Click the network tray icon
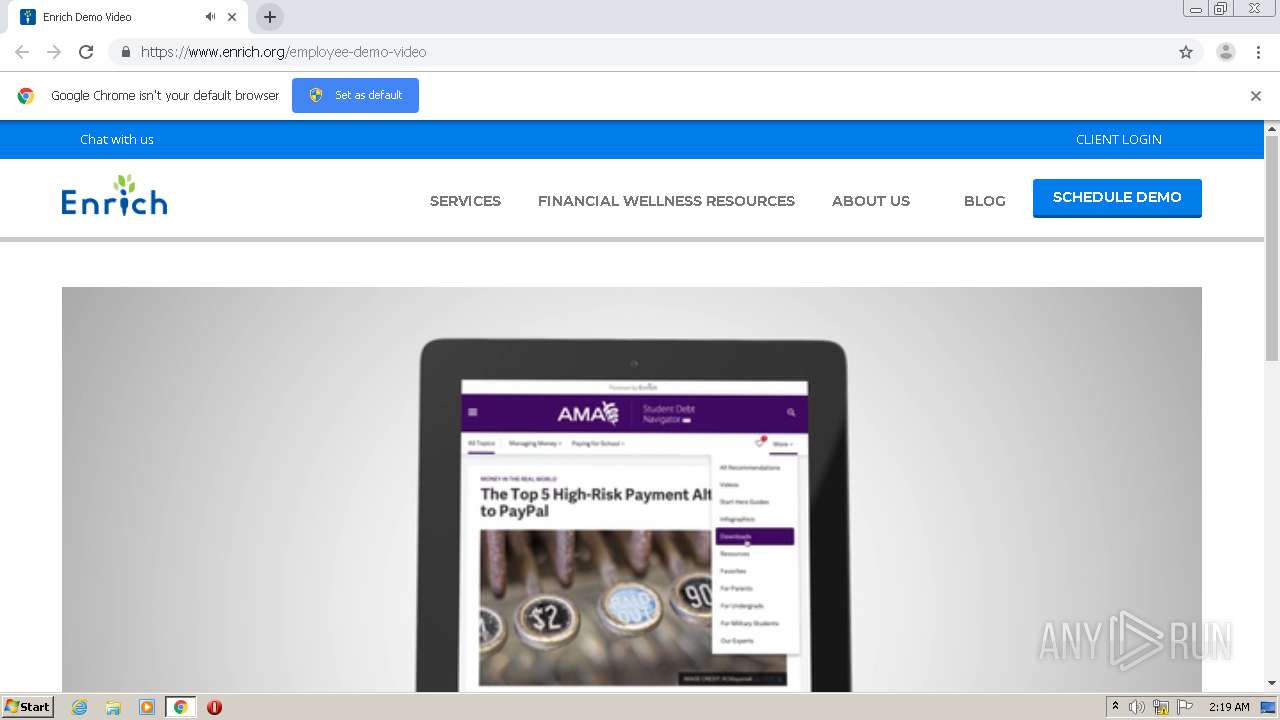Image resolution: width=1280 pixels, height=720 pixels. [x=1161, y=707]
